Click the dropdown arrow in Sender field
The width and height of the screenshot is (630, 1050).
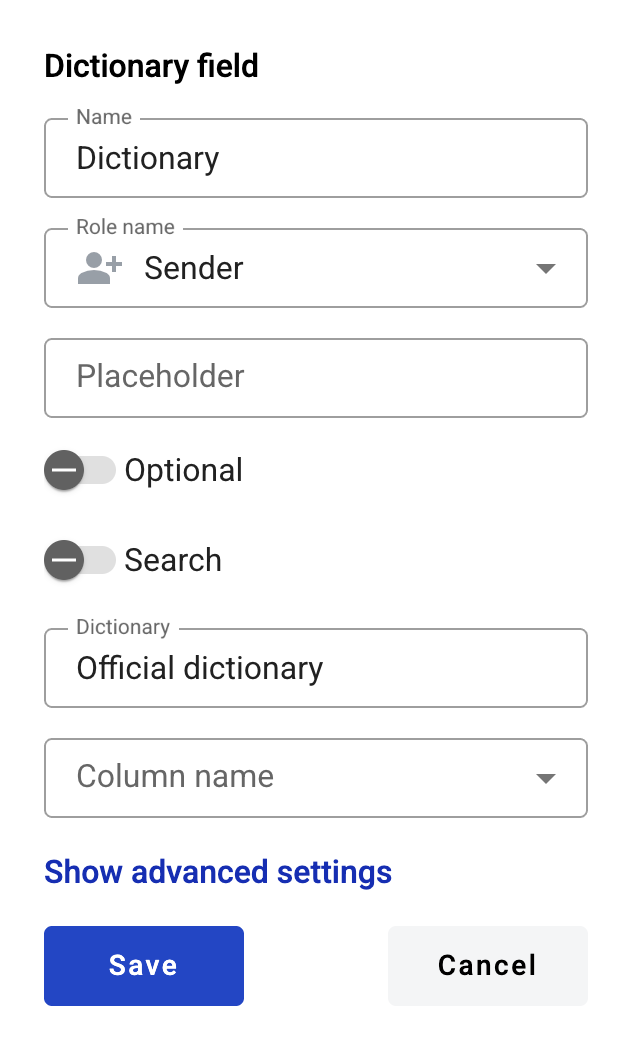pyautogui.click(x=547, y=268)
